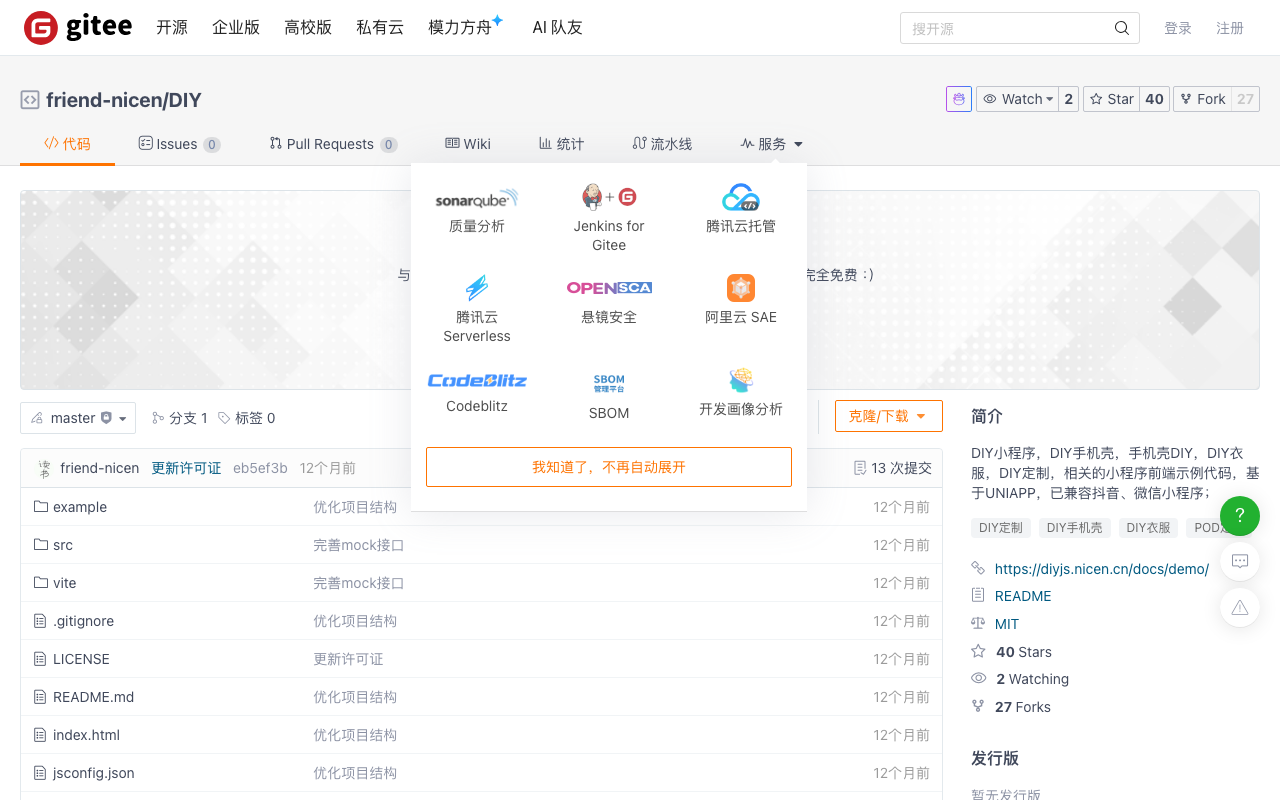
Task: Open the green help question button
Action: 1240,515
